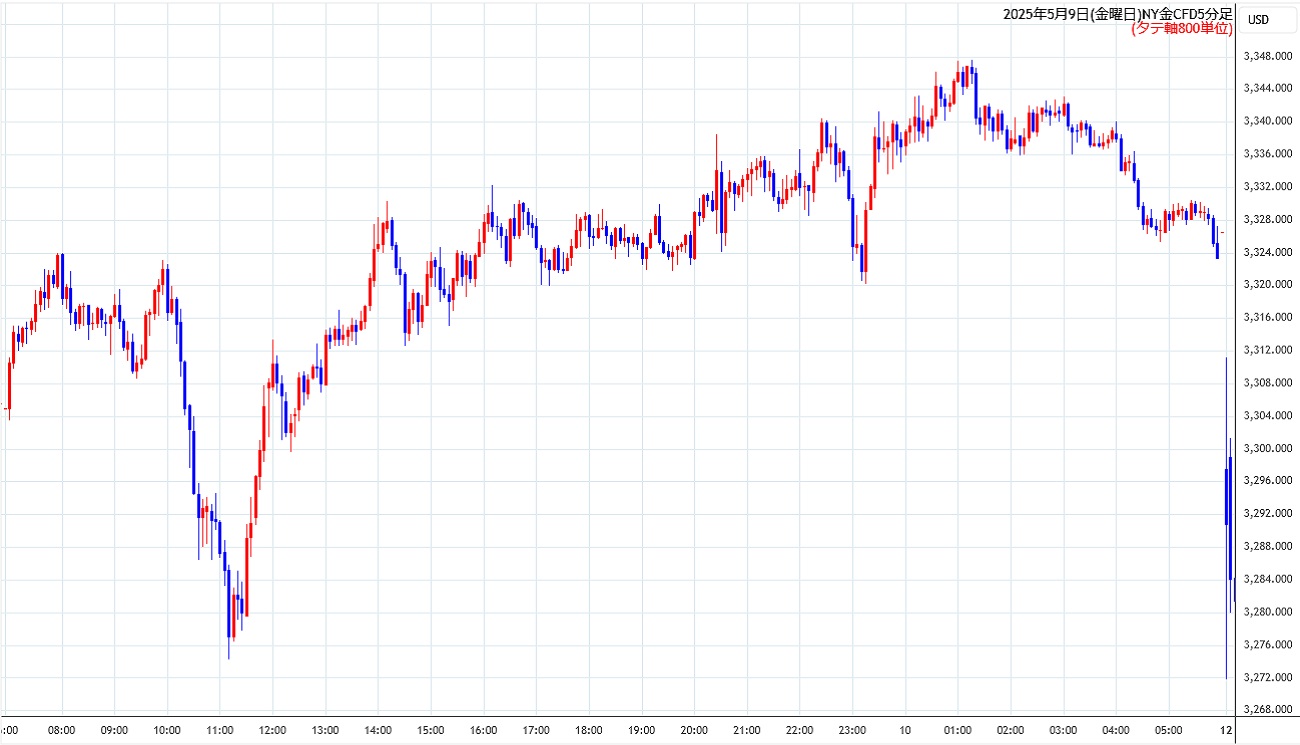Image resolution: width=1300 pixels, height=745 pixels.
Task: Click price label 3,280.000 on the axis
Action: [1268, 612]
